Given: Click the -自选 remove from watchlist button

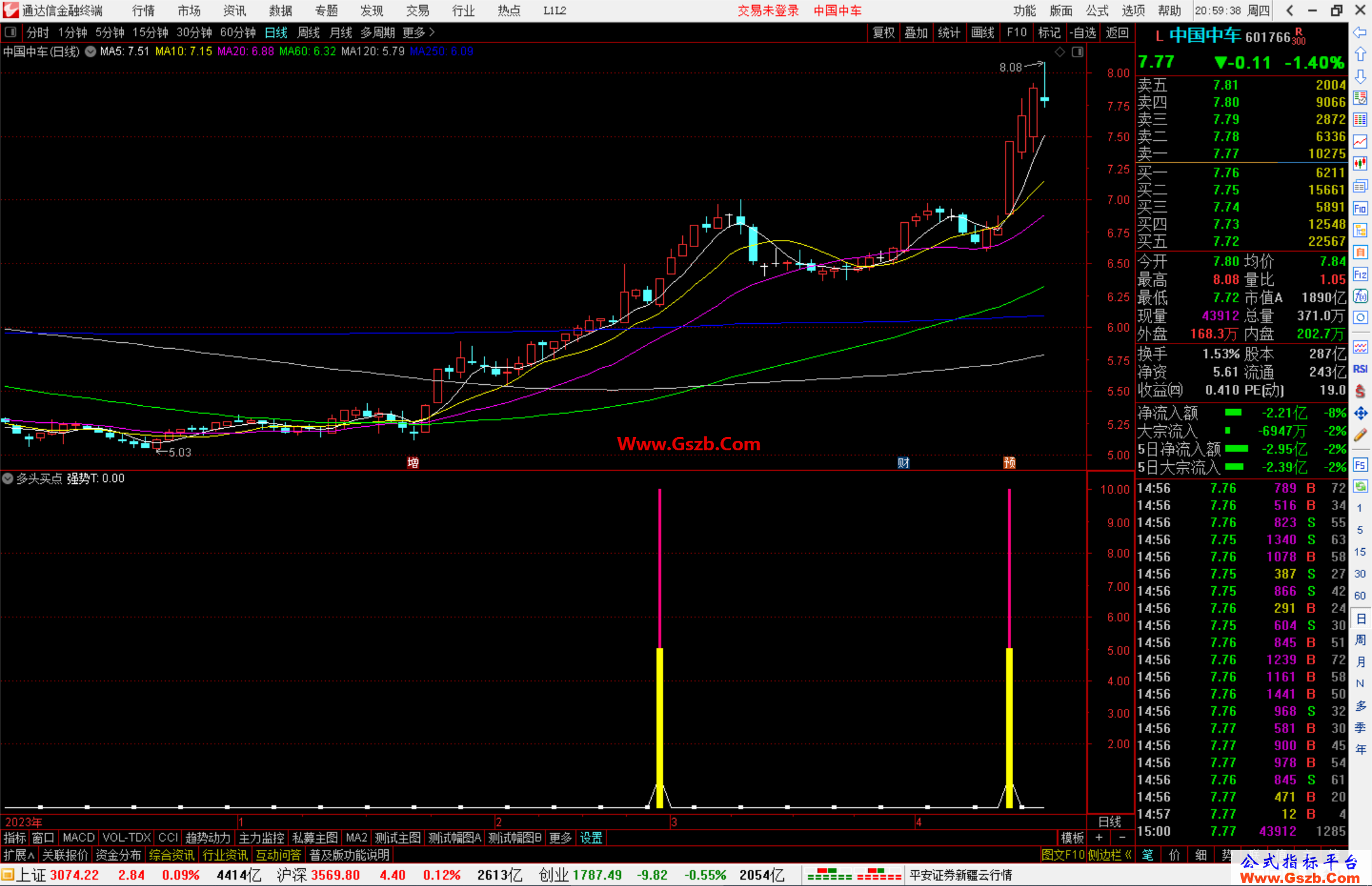Looking at the screenshot, I should pos(1082,32).
